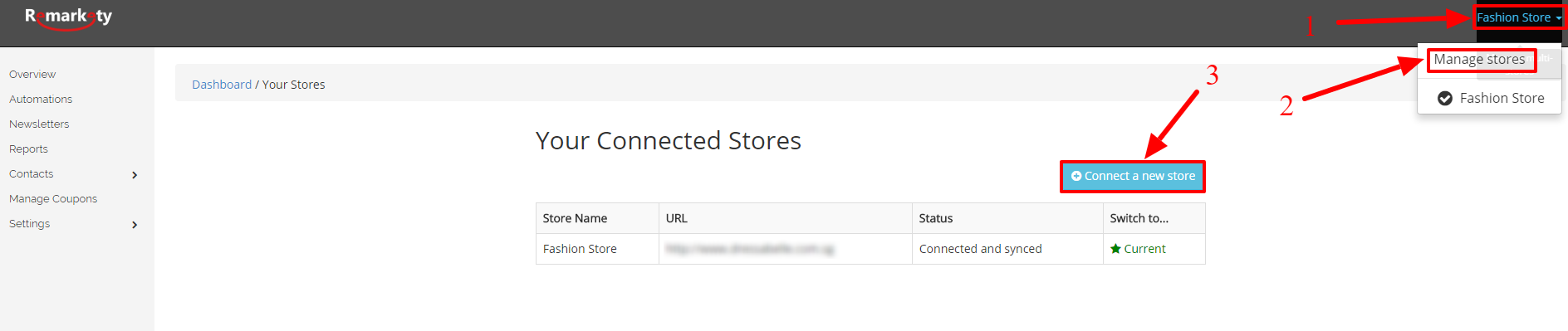
Task: Click Connect a new store button
Action: (x=1133, y=176)
